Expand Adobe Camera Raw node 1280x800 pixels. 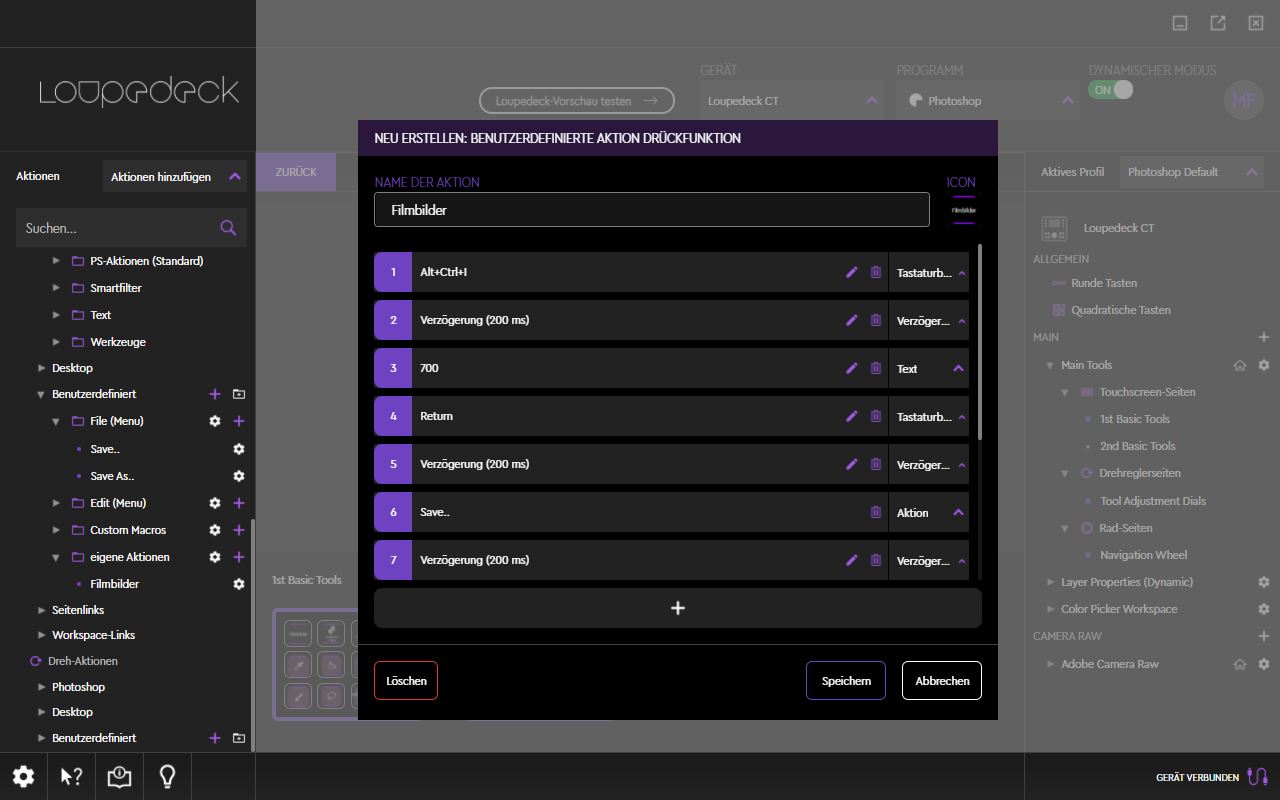pyautogui.click(x=1050, y=664)
